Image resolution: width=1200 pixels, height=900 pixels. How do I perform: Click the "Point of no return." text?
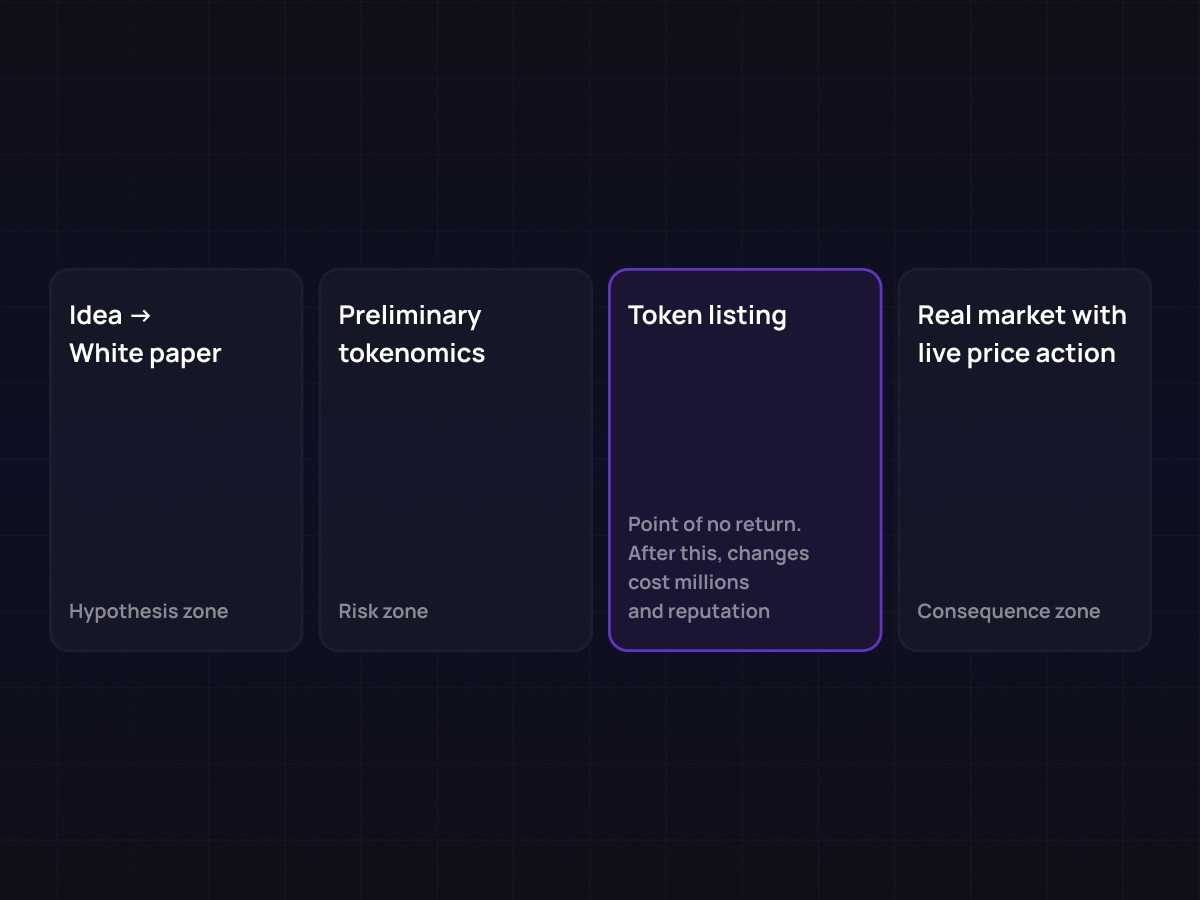tap(714, 524)
